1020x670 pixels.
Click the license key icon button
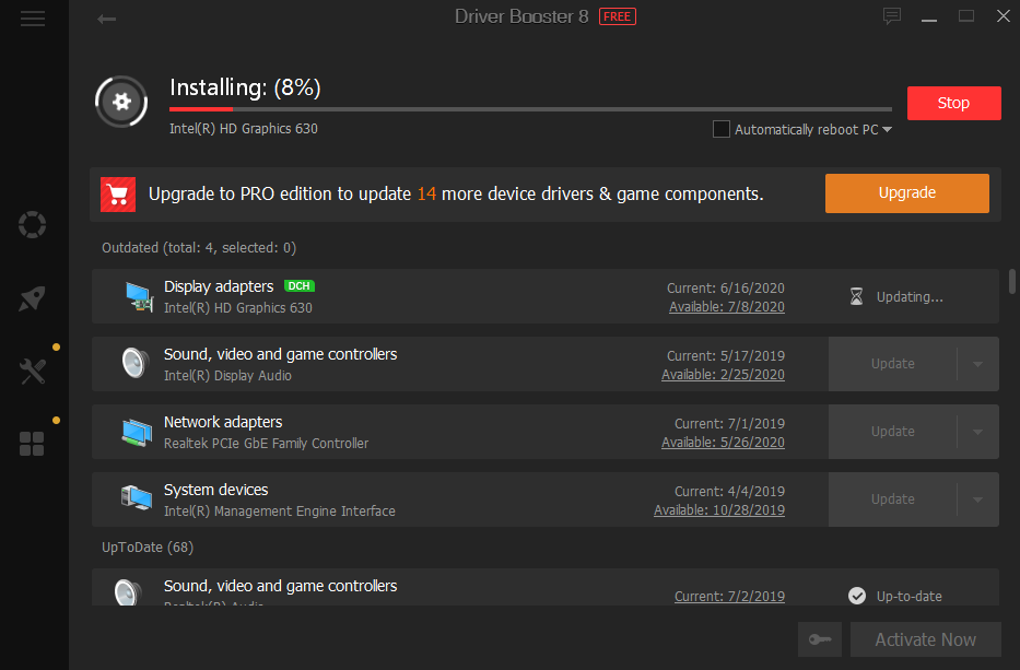pos(820,639)
